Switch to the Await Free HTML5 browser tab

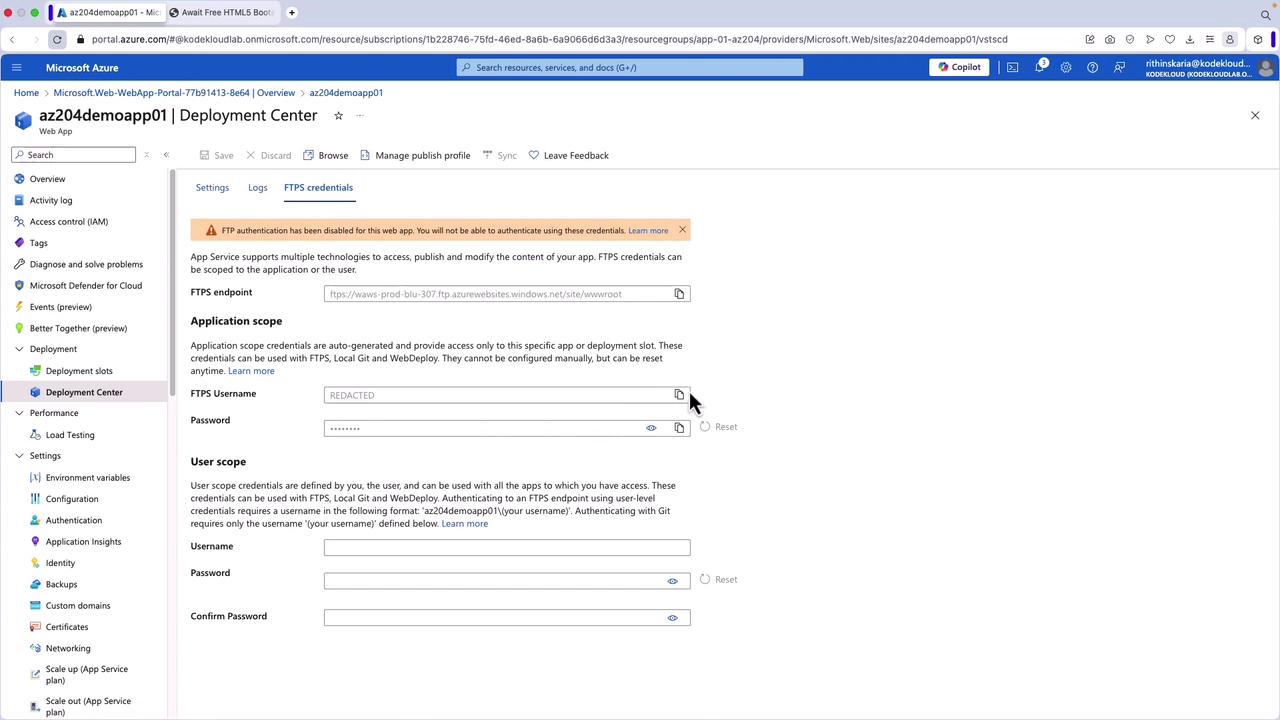220,12
